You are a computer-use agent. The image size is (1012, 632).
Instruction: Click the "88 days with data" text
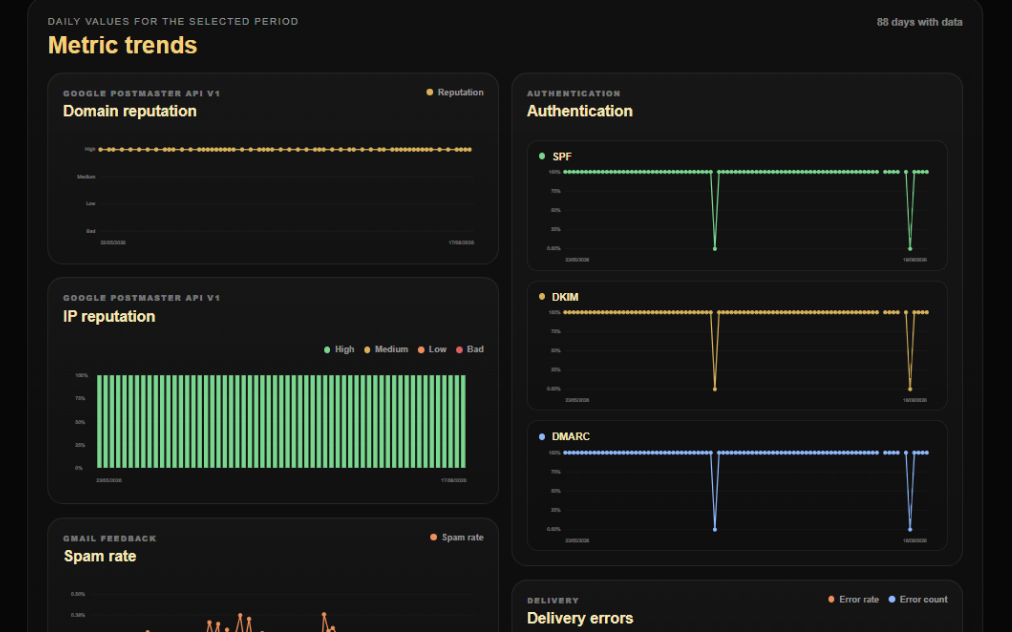(919, 22)
